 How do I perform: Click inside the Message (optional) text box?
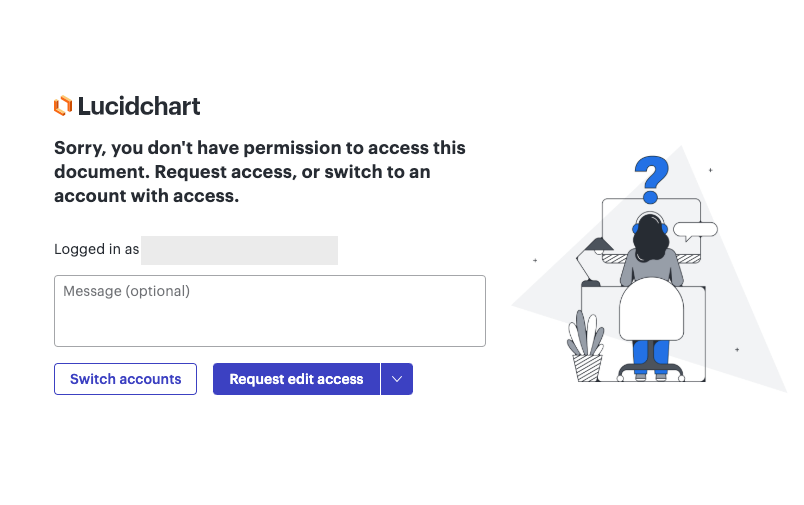(x=270, y=311)
